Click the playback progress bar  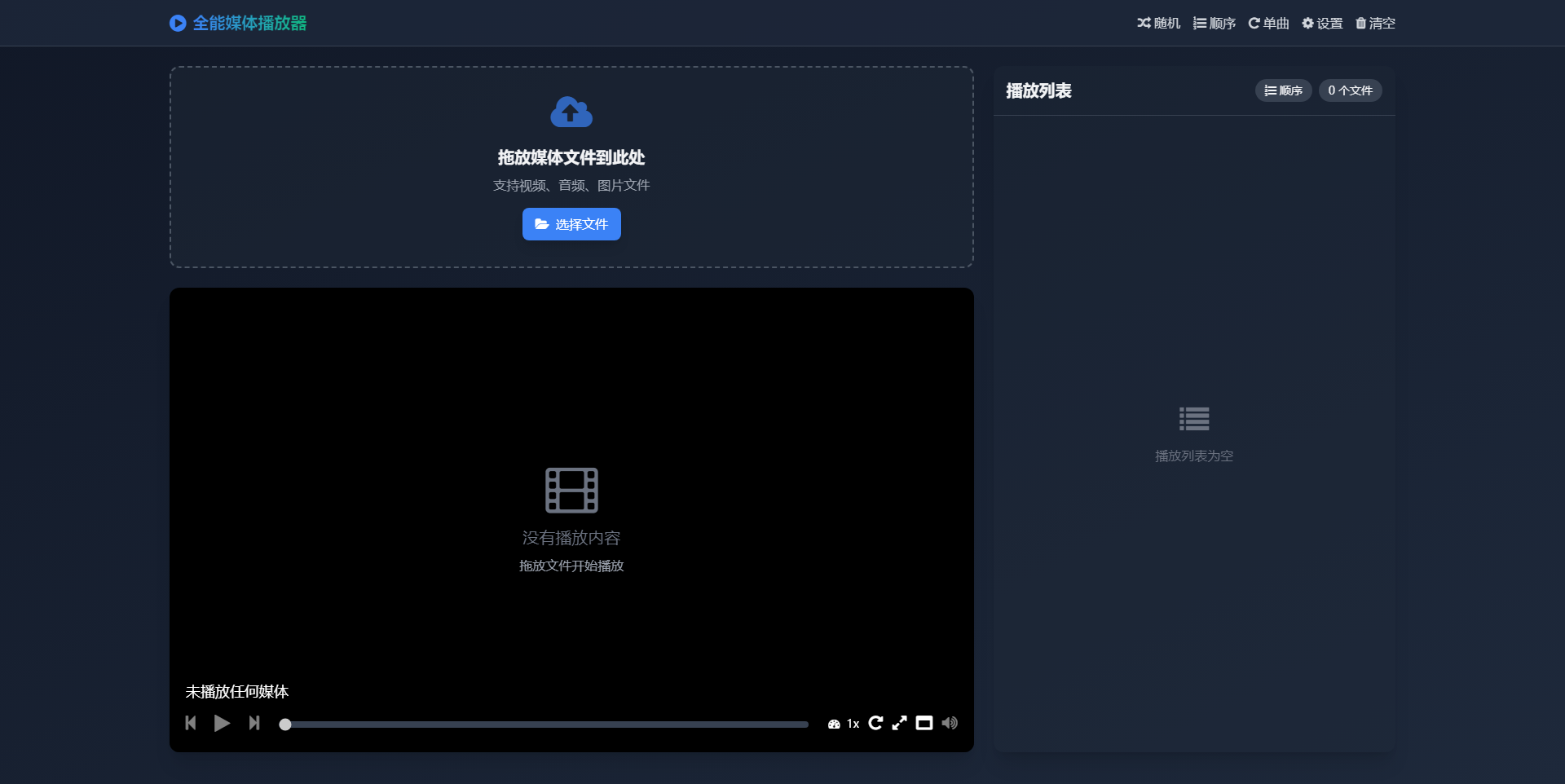tap(544, 724)
